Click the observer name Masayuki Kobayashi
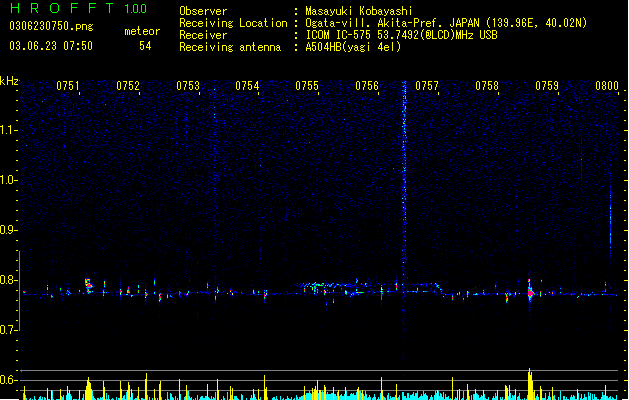629x400 pixels. coord(359,11)
